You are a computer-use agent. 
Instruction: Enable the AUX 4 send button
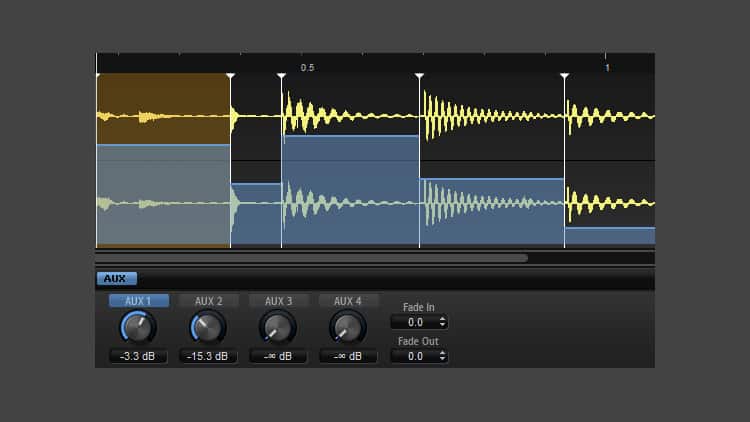point(348,301)
